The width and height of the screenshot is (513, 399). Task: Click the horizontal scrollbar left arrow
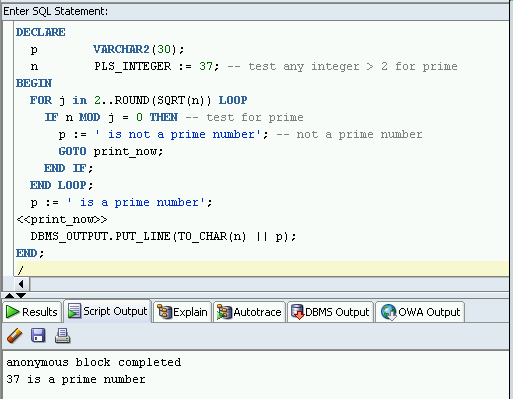(x=22, y=284)
